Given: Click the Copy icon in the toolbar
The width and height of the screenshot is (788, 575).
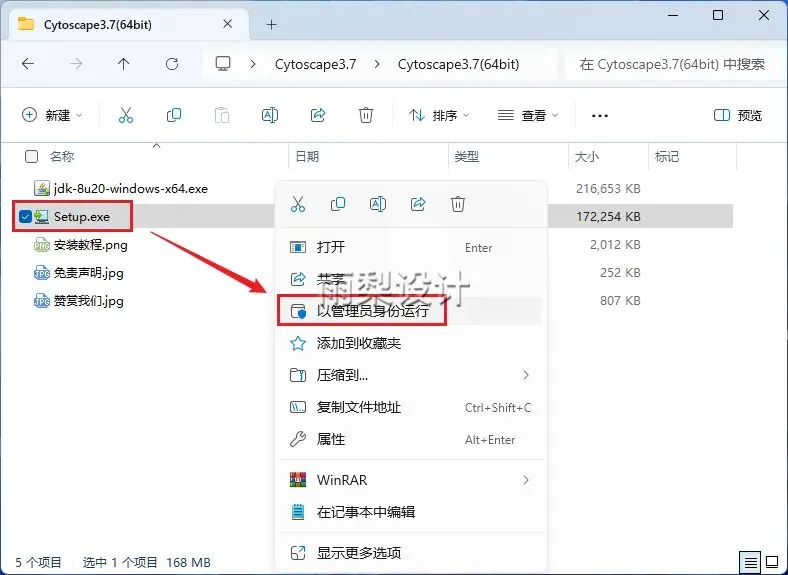Looking at the screenshot, I should [174, 116].
